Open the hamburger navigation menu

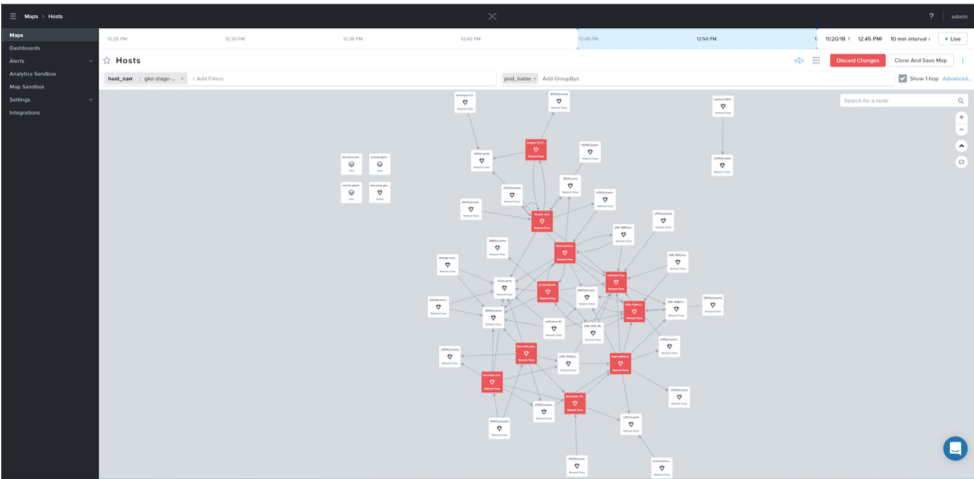pyautogui.click(x=13, y=16)
